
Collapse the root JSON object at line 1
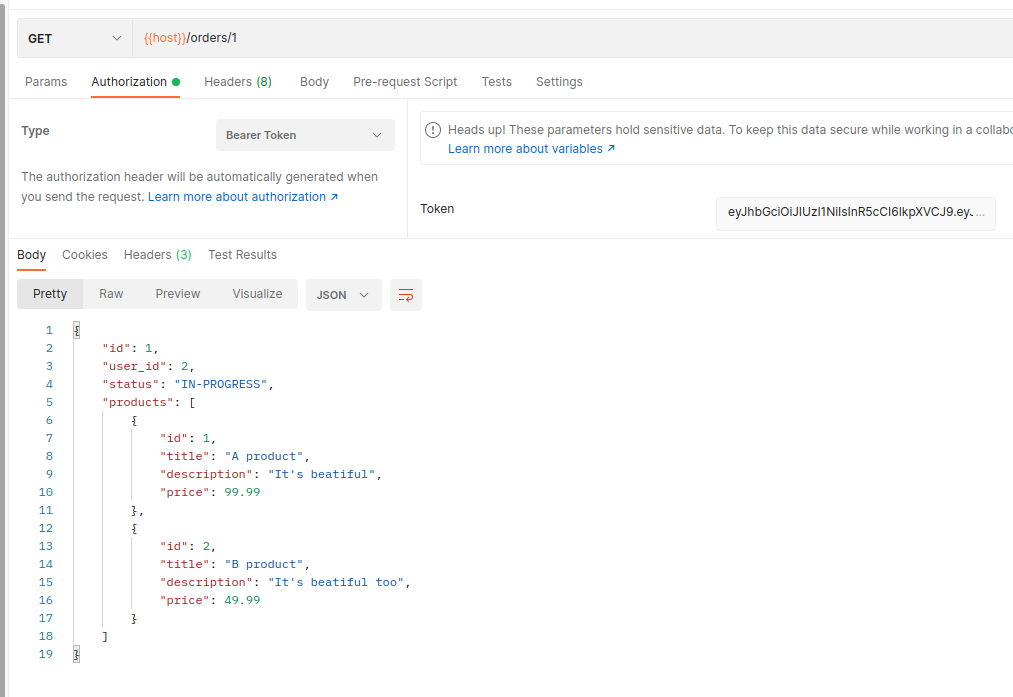click(76, 330)
